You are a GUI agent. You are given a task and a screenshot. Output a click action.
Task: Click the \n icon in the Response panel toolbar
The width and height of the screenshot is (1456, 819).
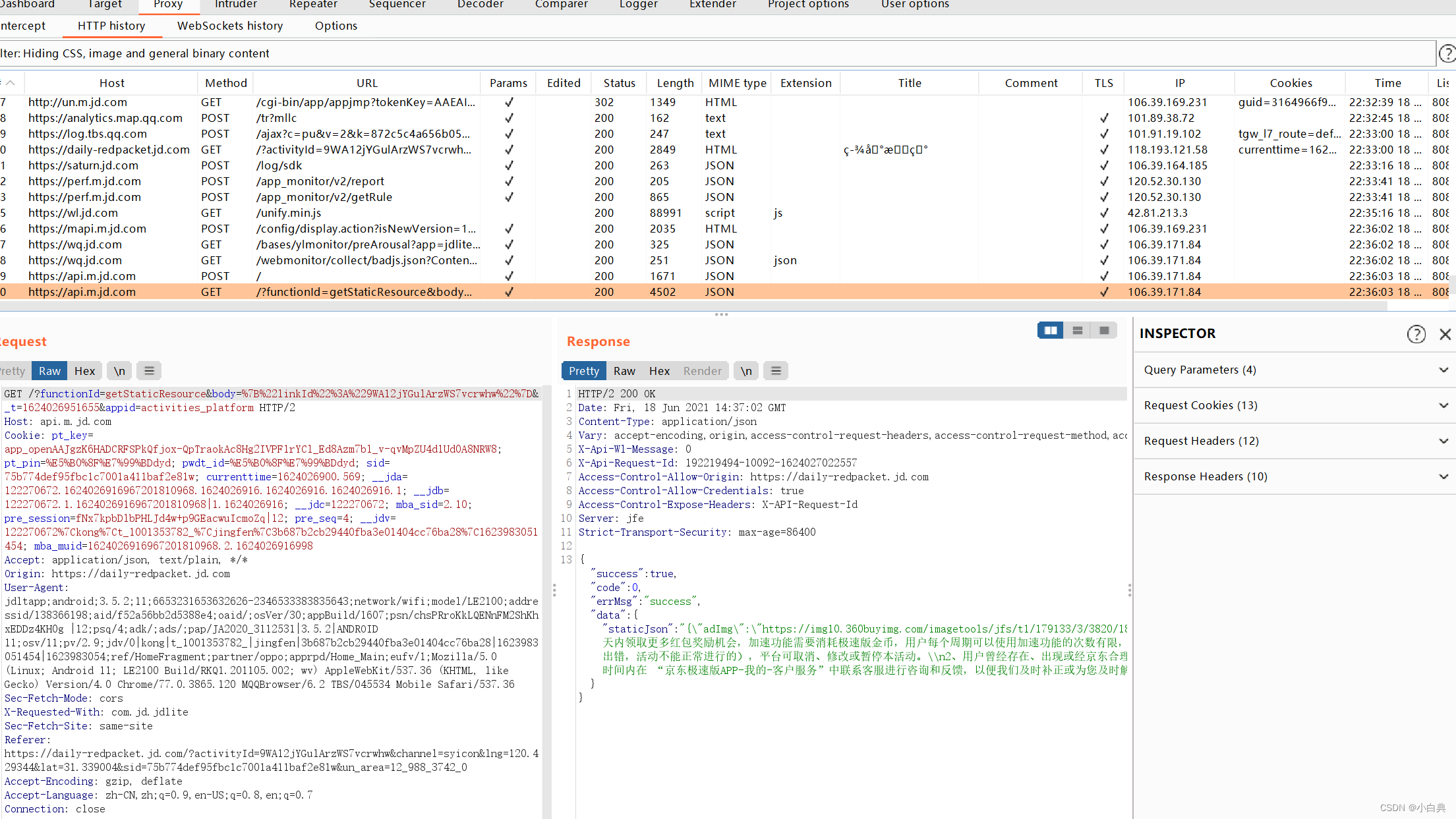click(x=745, y=370)
